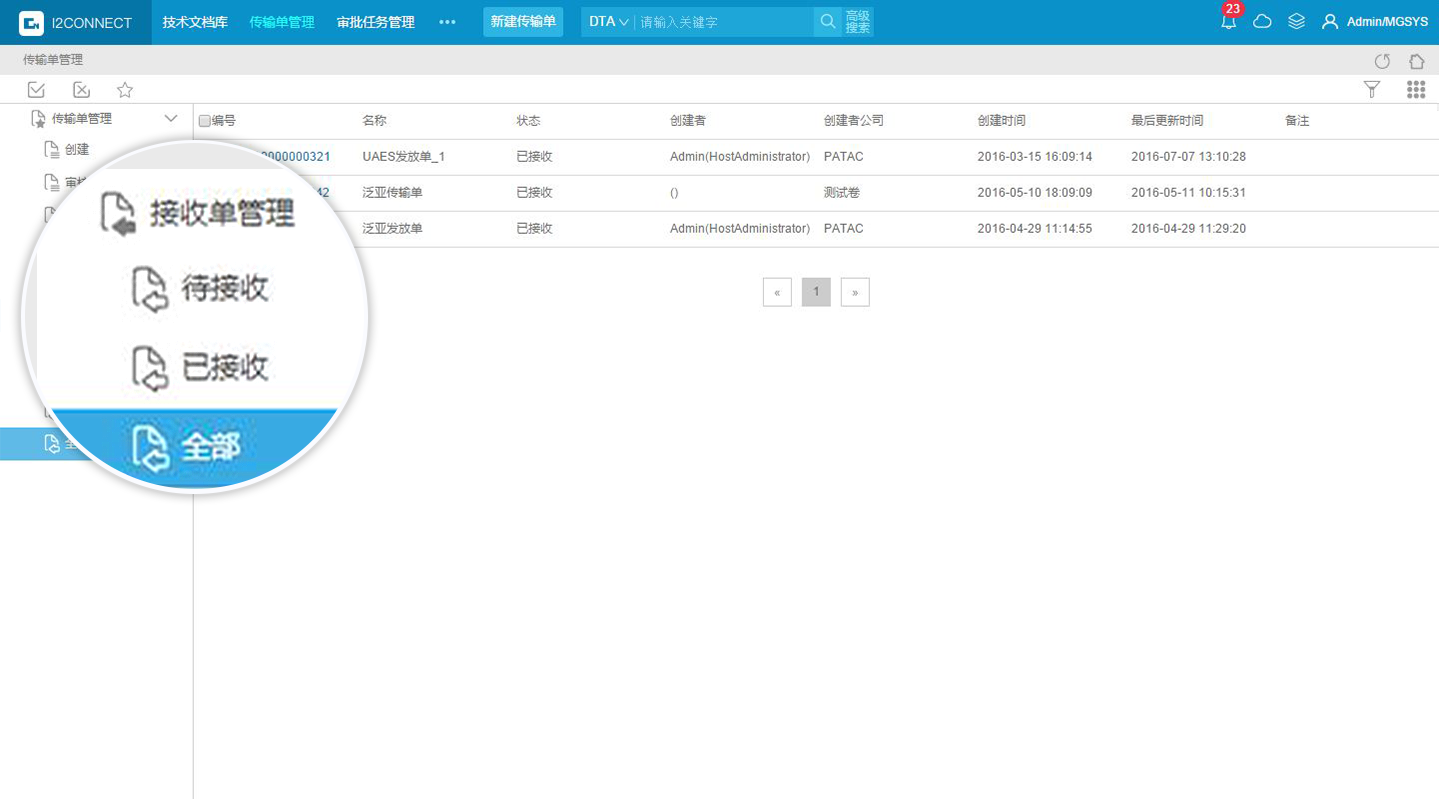Screen dimensions: 1439x799
Task: Click the magnifier search icon
Action: [827, 22]
